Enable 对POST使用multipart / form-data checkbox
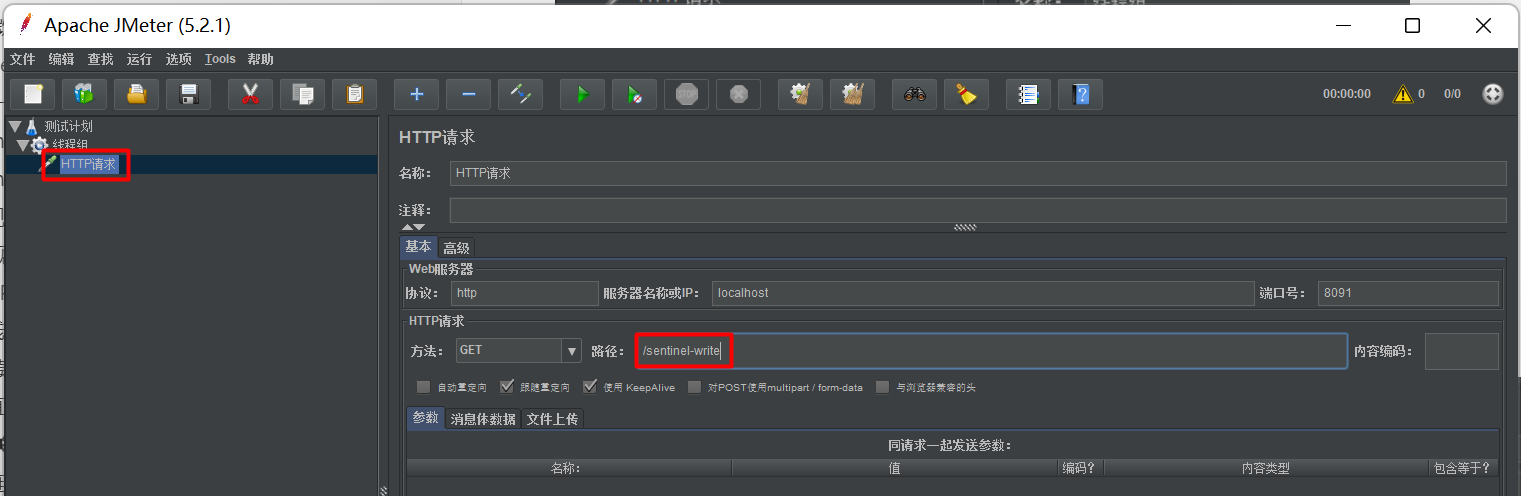1521x496 pixels. 694,387
